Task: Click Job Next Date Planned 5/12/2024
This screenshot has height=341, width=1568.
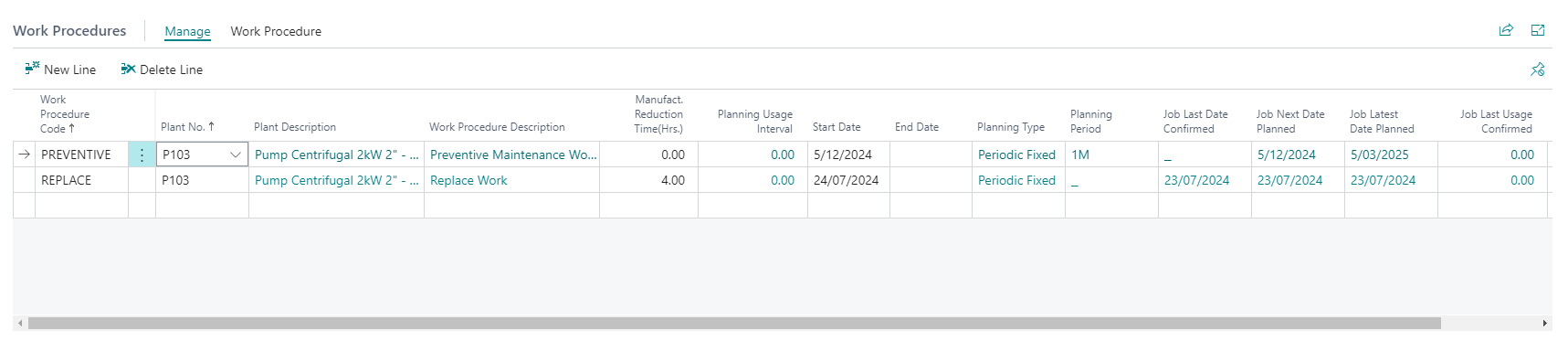Action: tap(1287, 155)
